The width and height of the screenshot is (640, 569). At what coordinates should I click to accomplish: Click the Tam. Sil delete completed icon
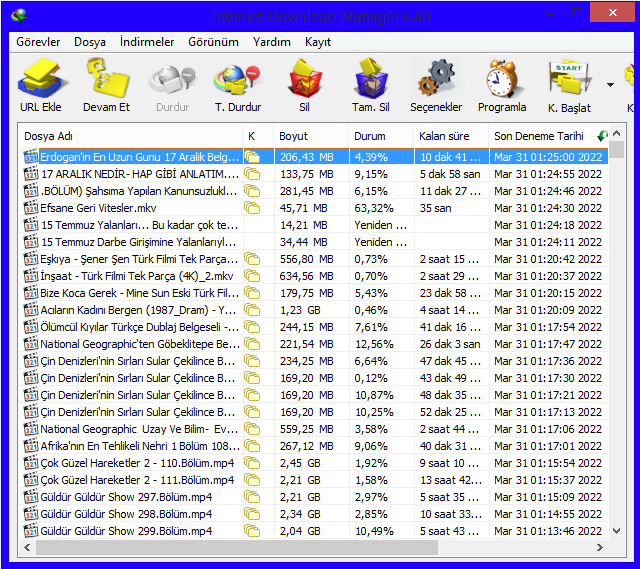click(371, 78)
